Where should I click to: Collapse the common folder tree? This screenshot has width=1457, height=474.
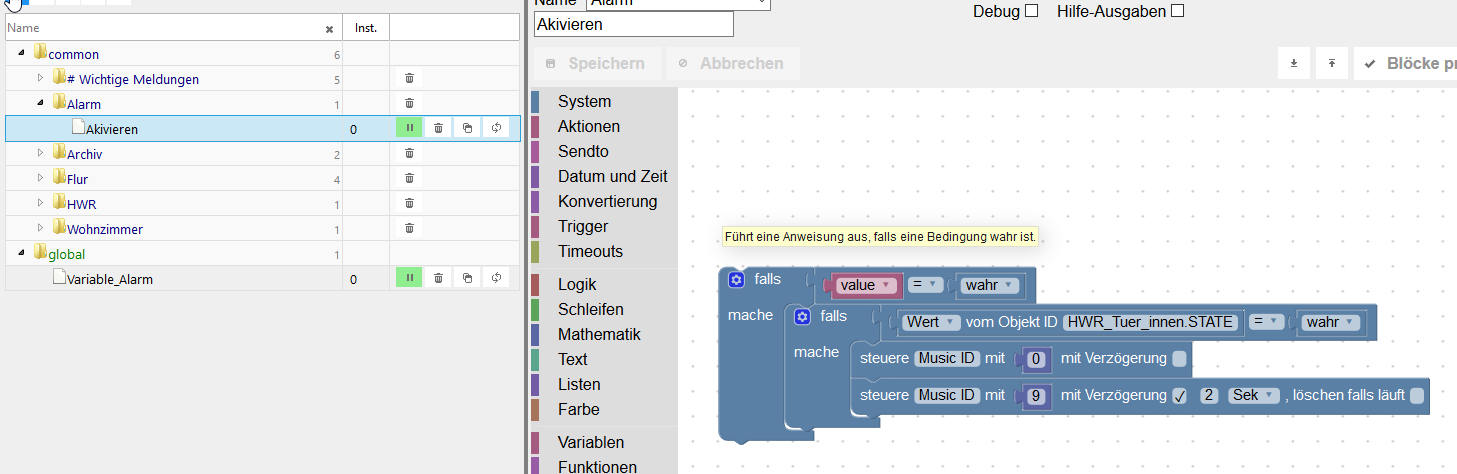[x=22, y=53]
